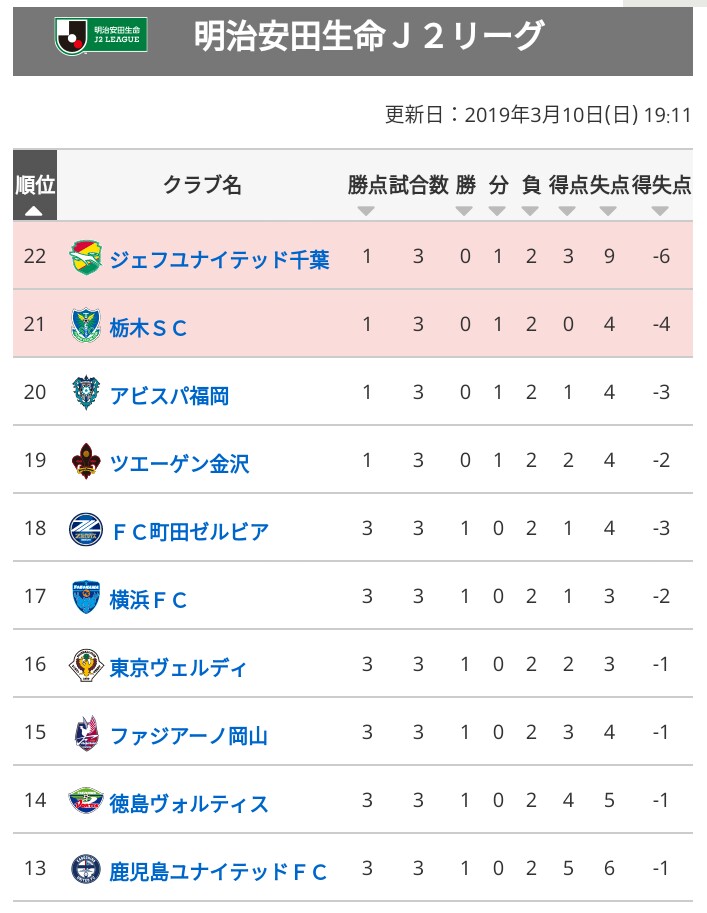Click the Kagoshima United FC club crest

[x=86, y=870]
